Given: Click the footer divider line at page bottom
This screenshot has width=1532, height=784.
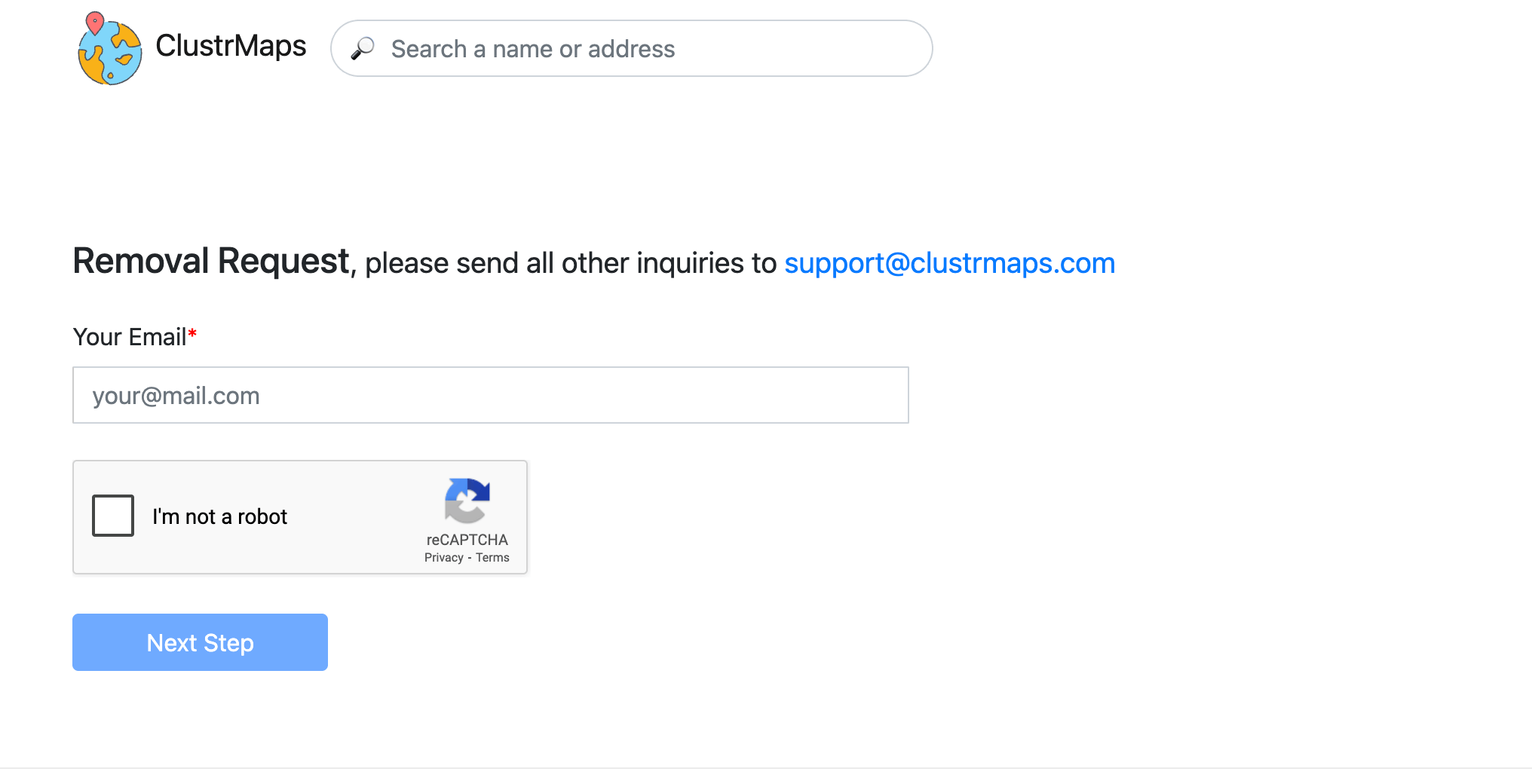Looking at the screenshot, I should coord(766,768).
